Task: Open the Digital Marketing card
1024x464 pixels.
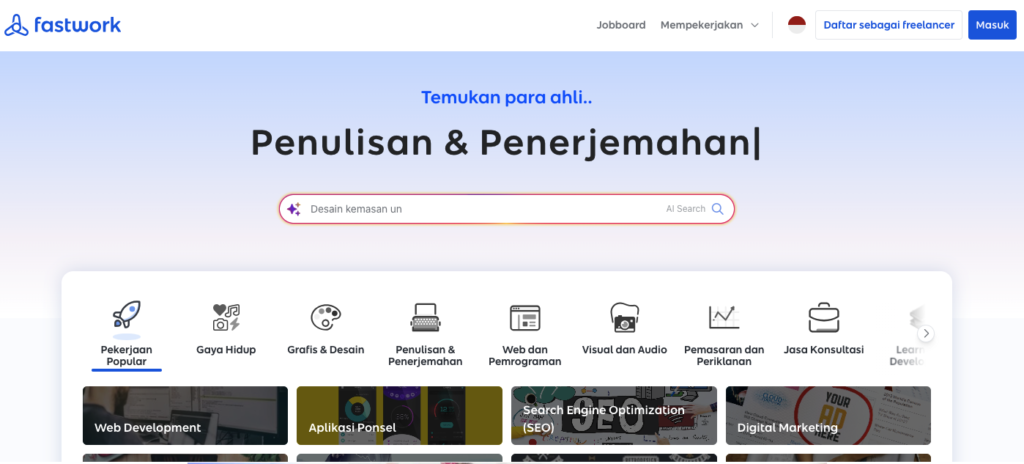Action: [x=828, y=416]
